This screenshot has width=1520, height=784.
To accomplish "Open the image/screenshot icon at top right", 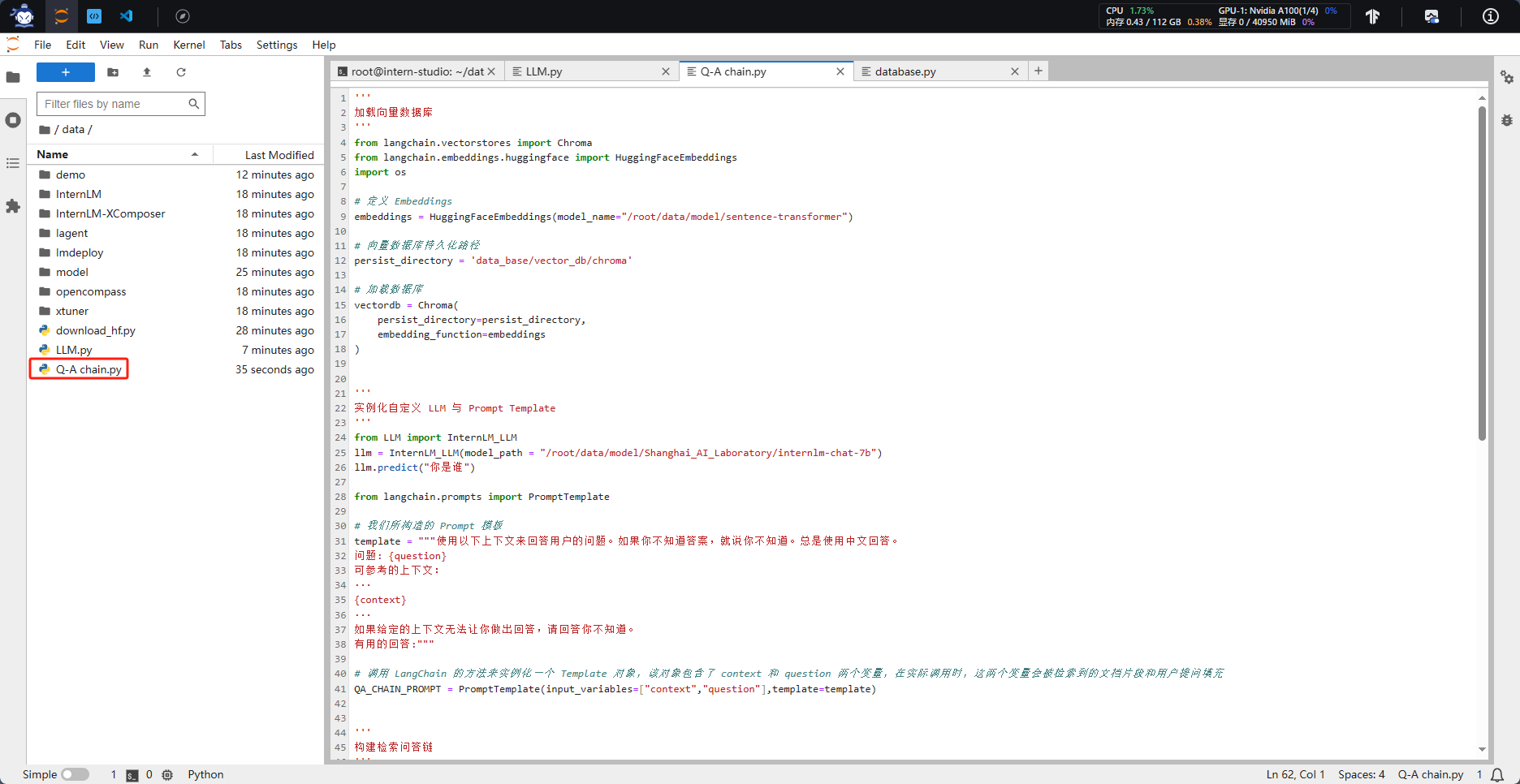I will (1431, 16).
